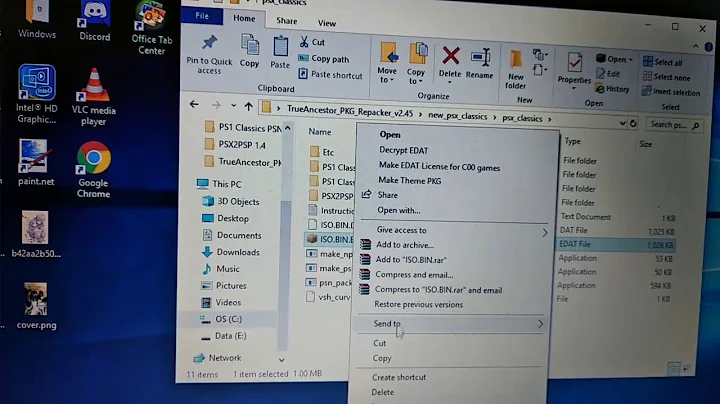Go up one folder level
The image size is (720, 404).
pyautogui.click(x=248, y=107)
